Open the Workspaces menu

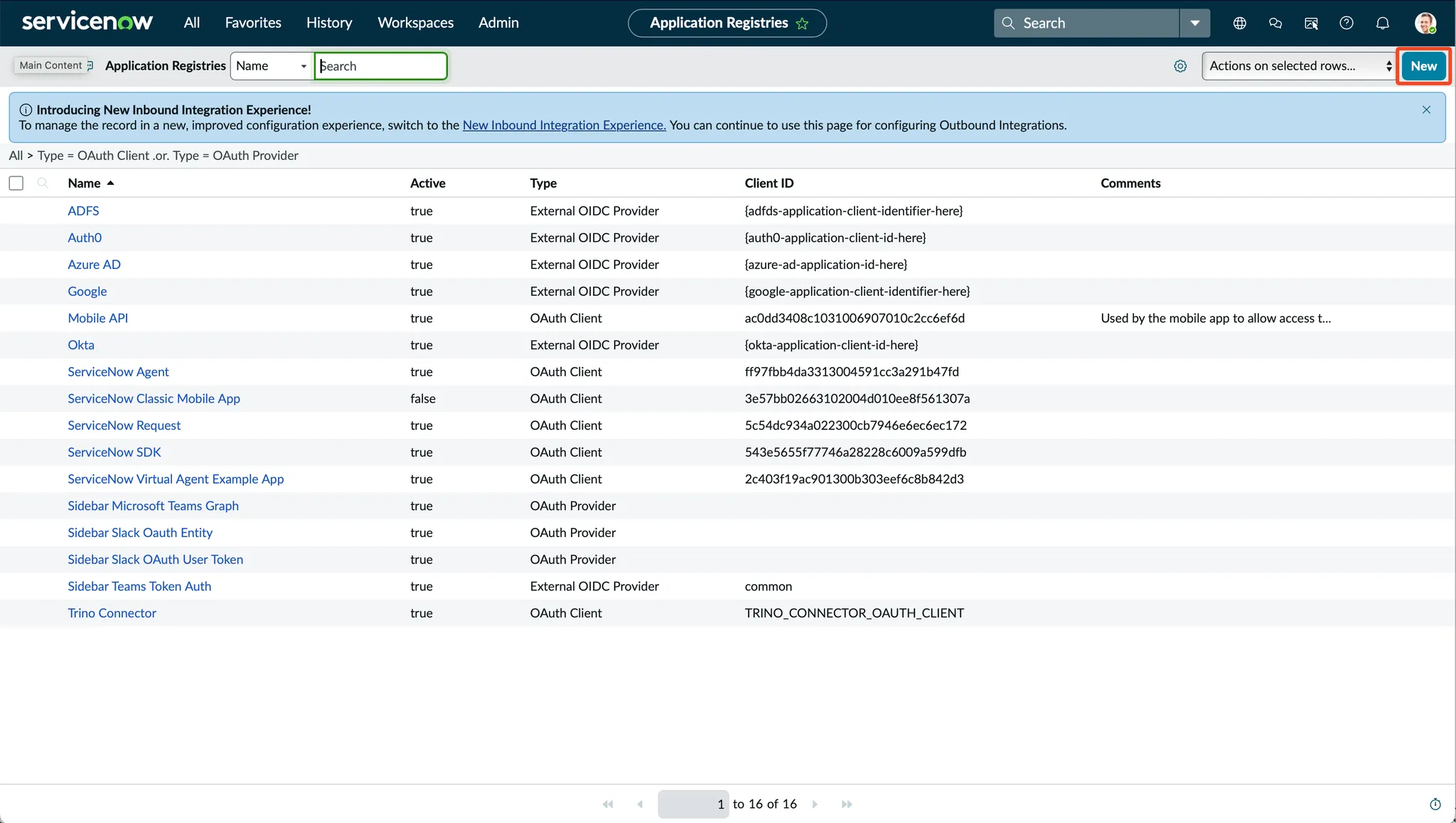[415, 23]
